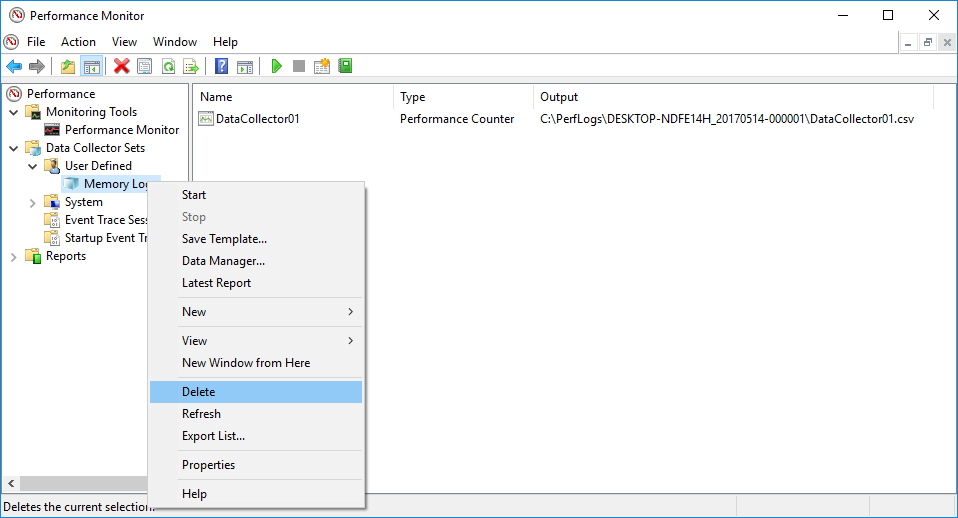Collapse the Data Collector Sets node
The width and height of the screenshot is (958, 518).
(13, 148)
